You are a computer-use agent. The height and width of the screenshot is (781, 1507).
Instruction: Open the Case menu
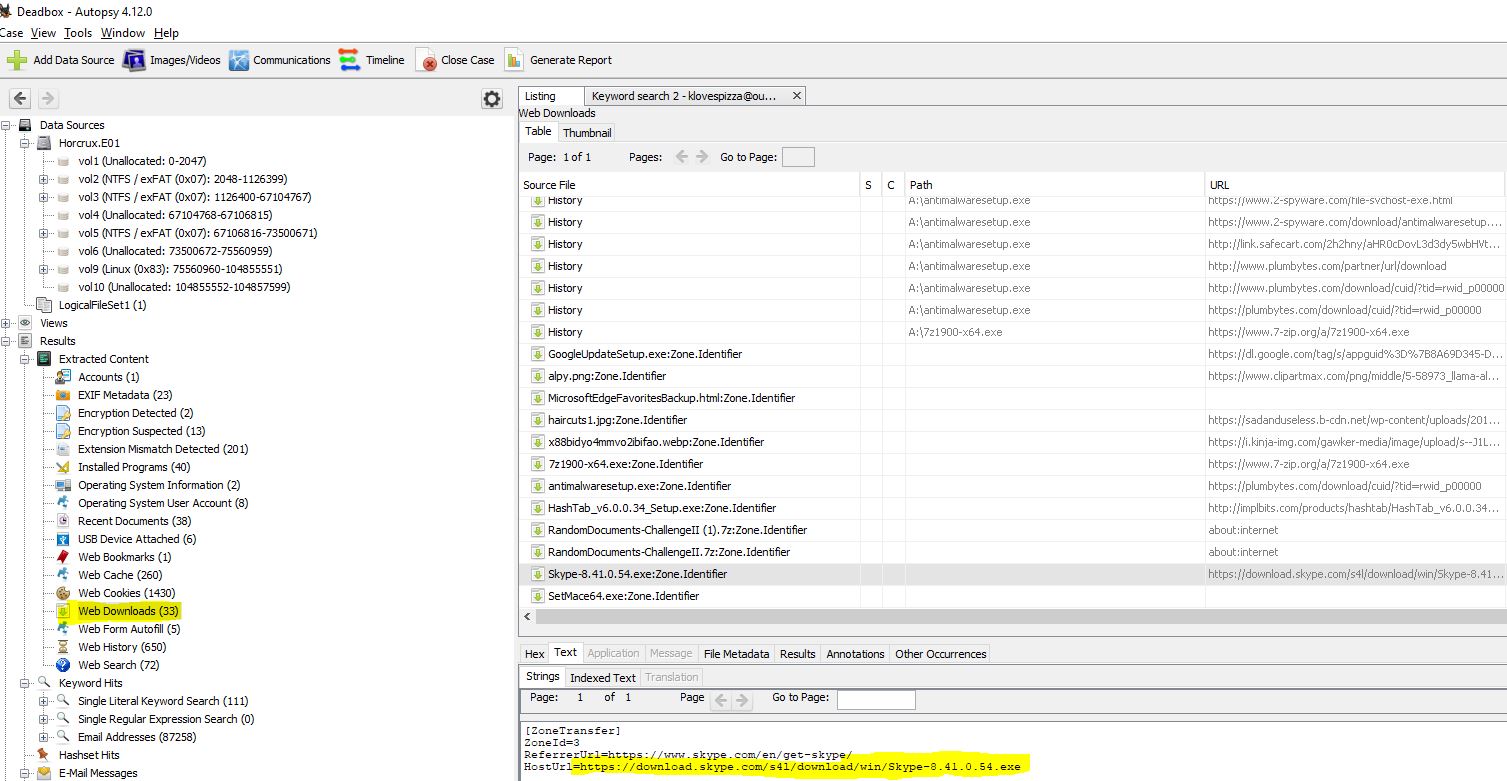click(11, 33)
